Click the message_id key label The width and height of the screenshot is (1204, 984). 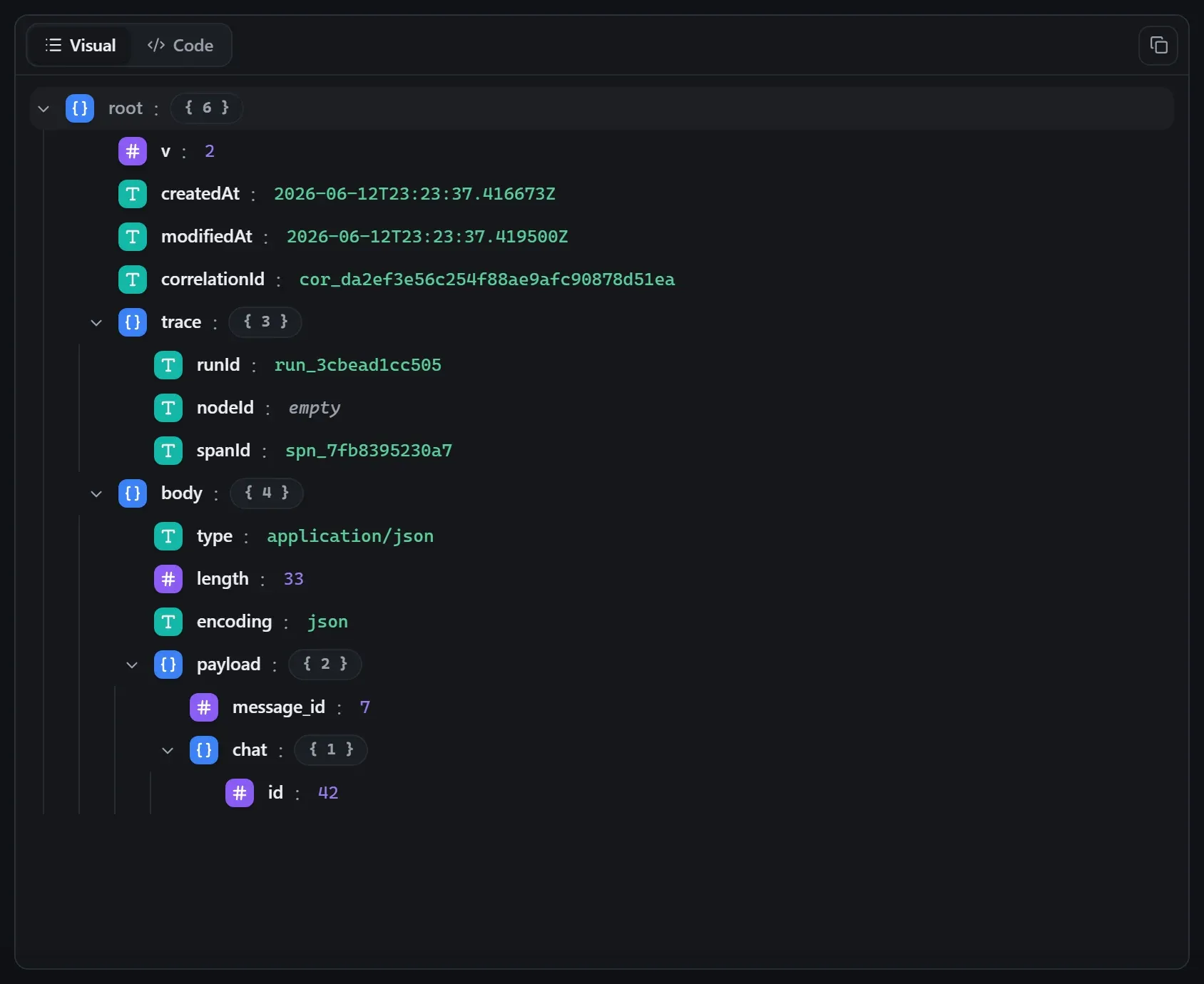click(279, 707)
